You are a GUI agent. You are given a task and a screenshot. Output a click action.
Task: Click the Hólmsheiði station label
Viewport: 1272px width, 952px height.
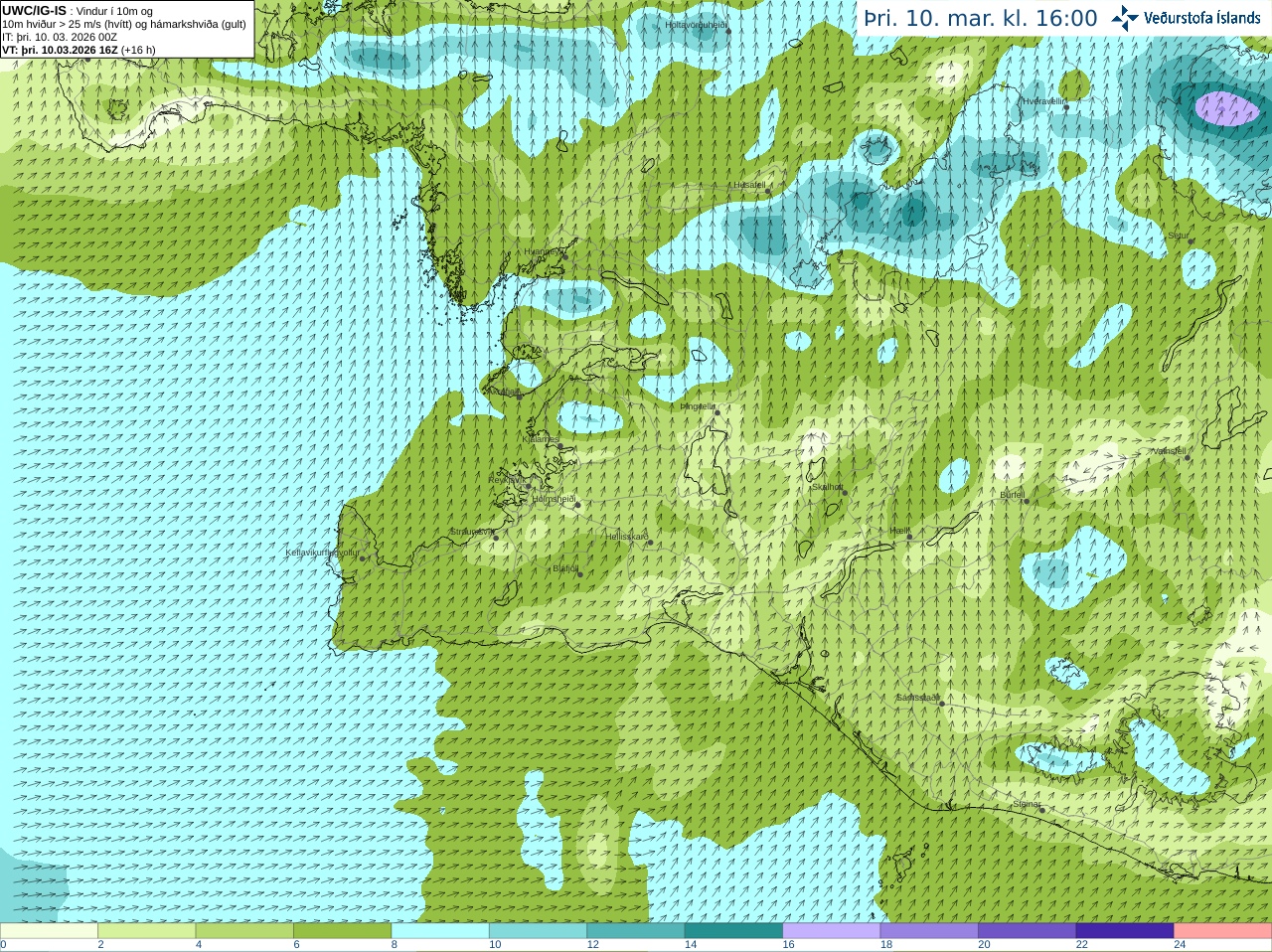tap(554, 499)
